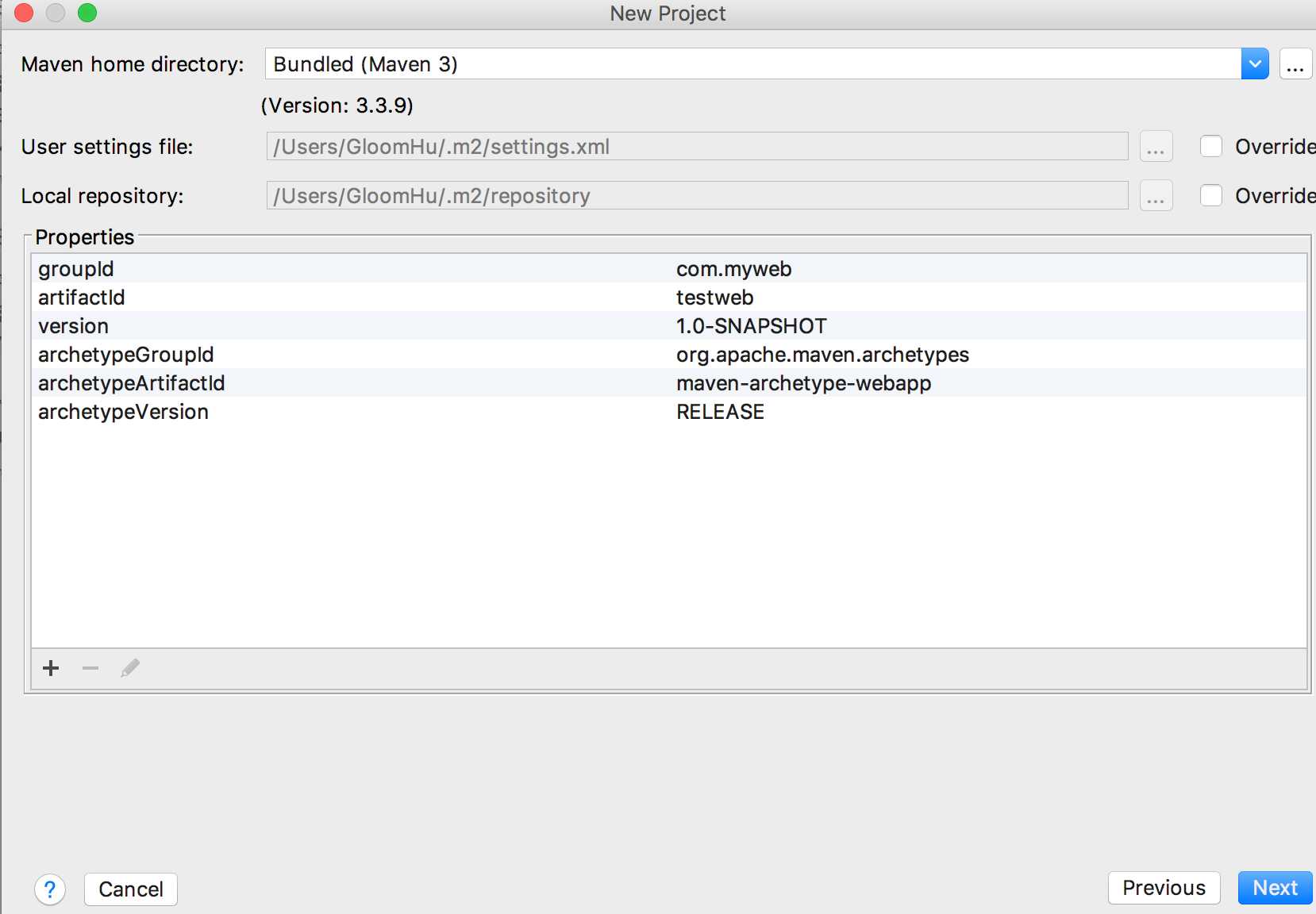The height and width of the screenshot is (914, 1316).
Task: Select the artifactId property row
Action: point(669,298)
